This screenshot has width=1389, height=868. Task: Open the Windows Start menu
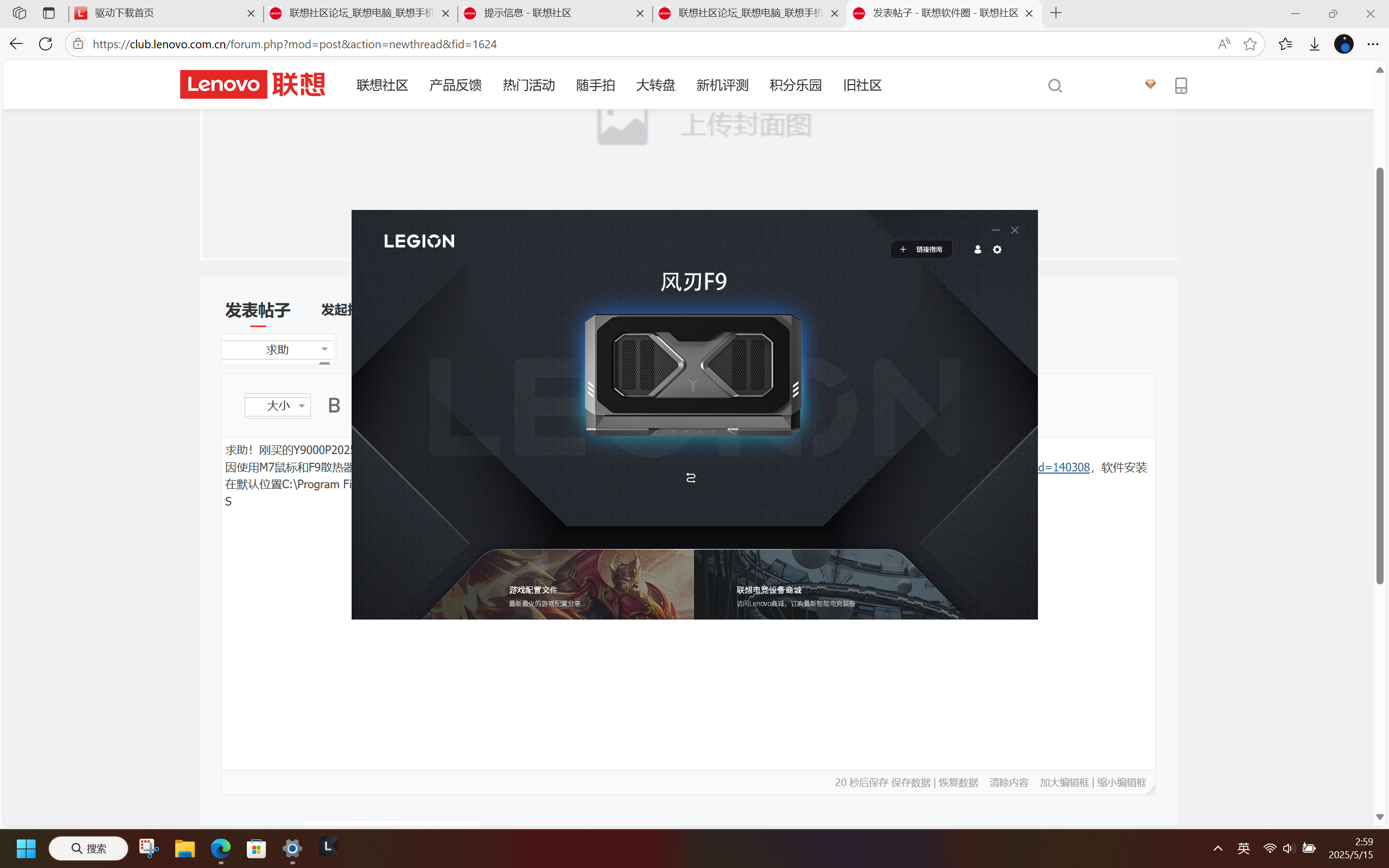click(x=26, y=848)
